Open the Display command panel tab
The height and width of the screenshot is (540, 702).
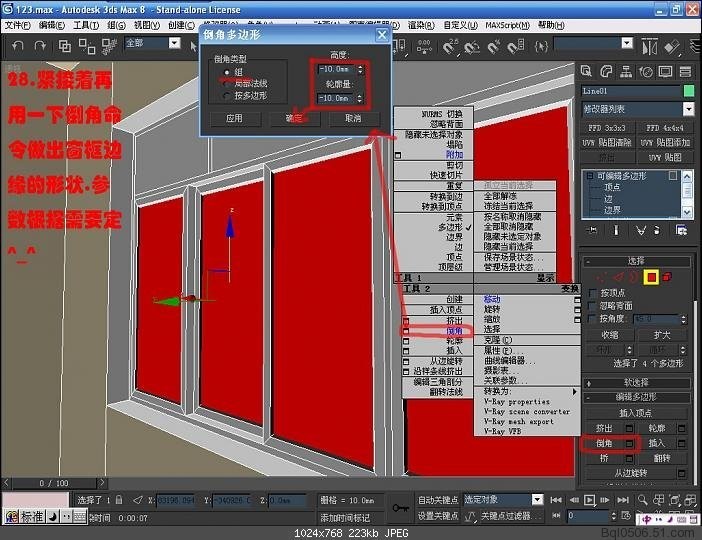[x=665, y=71]
